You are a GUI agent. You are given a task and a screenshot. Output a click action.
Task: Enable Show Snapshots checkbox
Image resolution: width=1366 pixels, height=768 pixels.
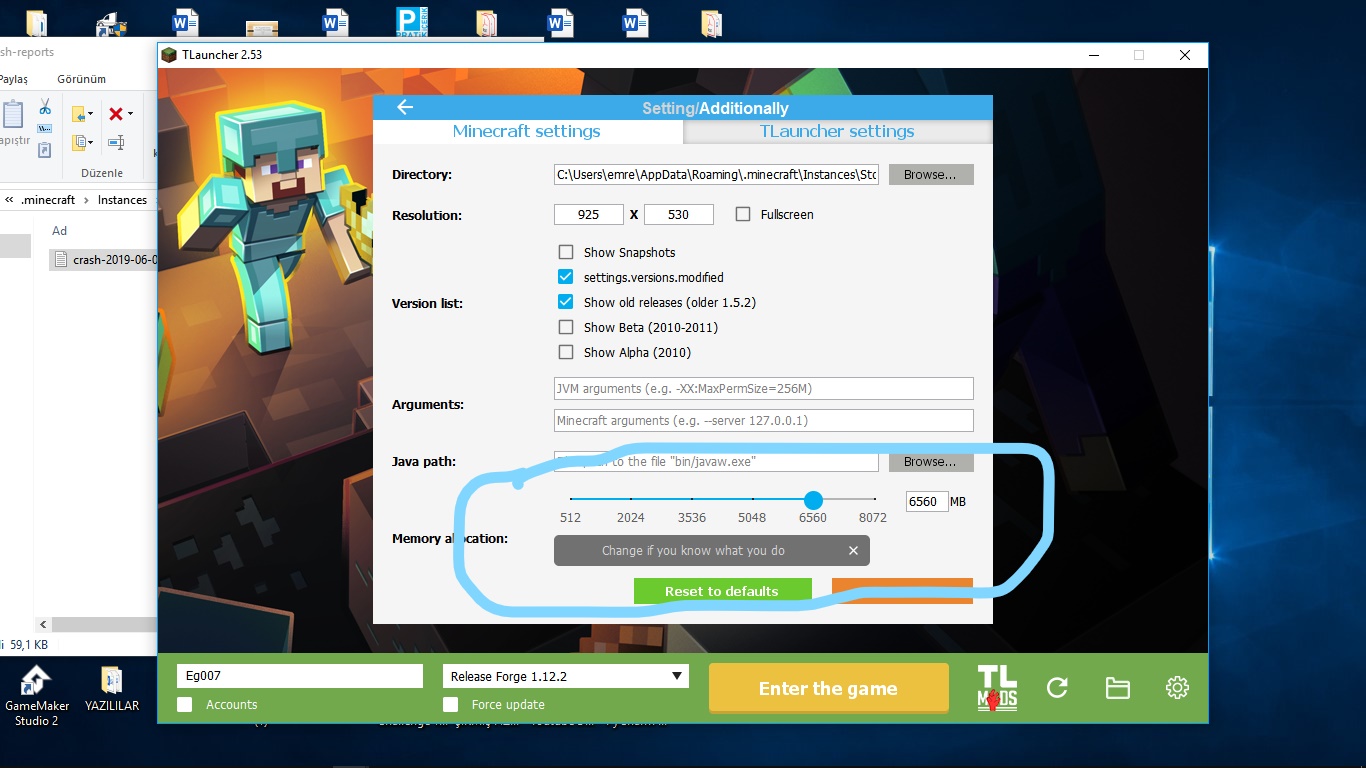pyautogui.click(x=566, y=252)
